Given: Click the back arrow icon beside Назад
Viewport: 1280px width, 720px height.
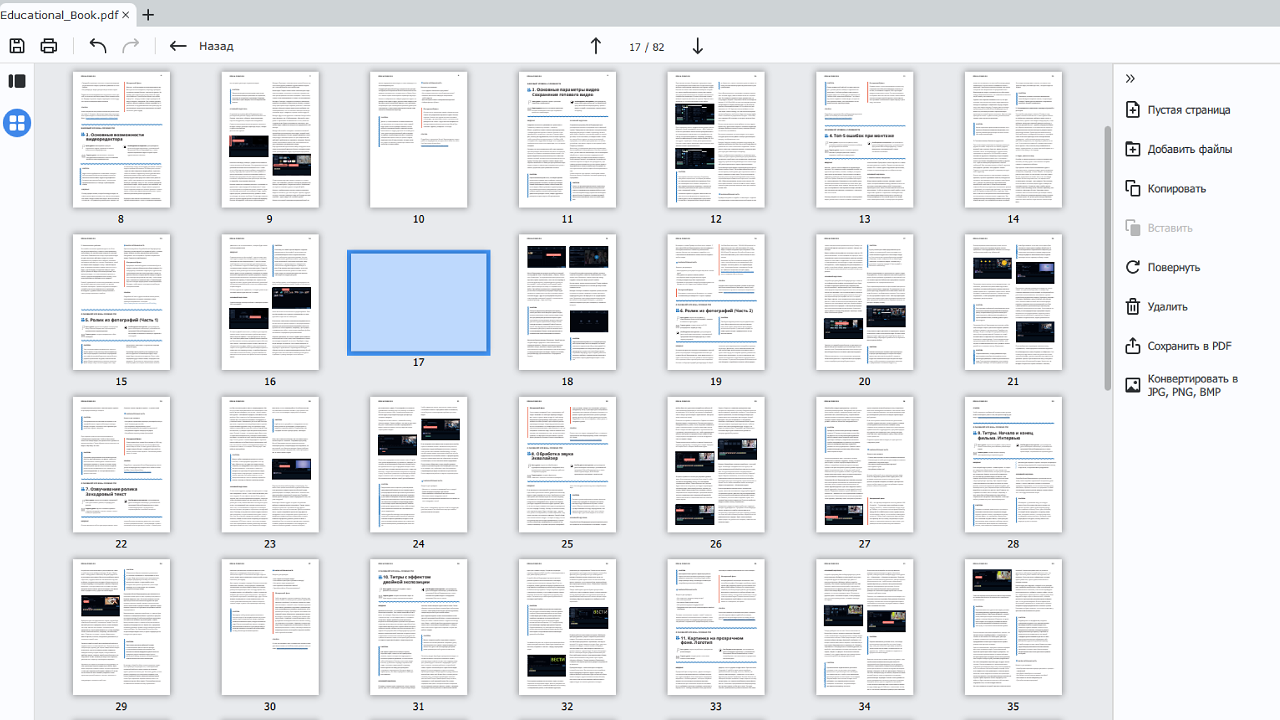Looking at the screenshot, I should [178, 46].
